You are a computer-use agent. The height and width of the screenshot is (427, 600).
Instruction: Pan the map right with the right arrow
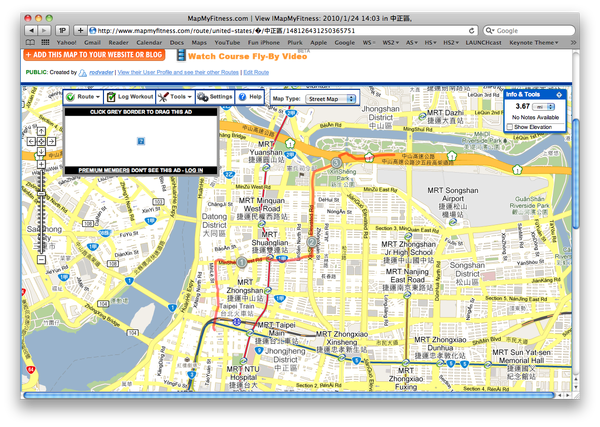pos(51,142)
